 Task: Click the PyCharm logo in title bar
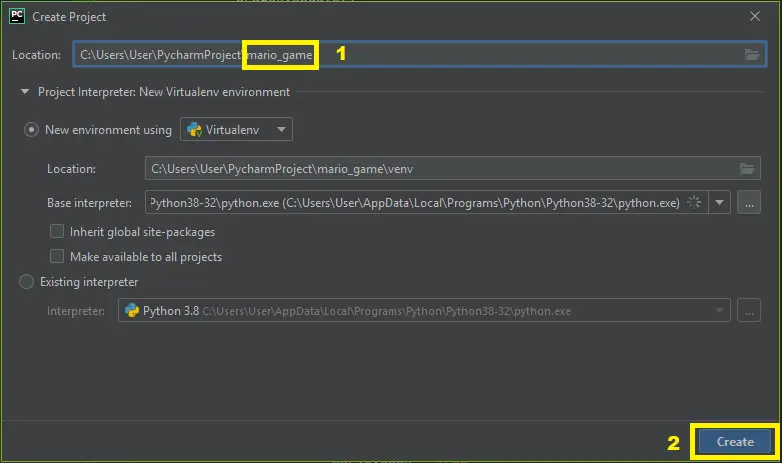pos(17,16)
